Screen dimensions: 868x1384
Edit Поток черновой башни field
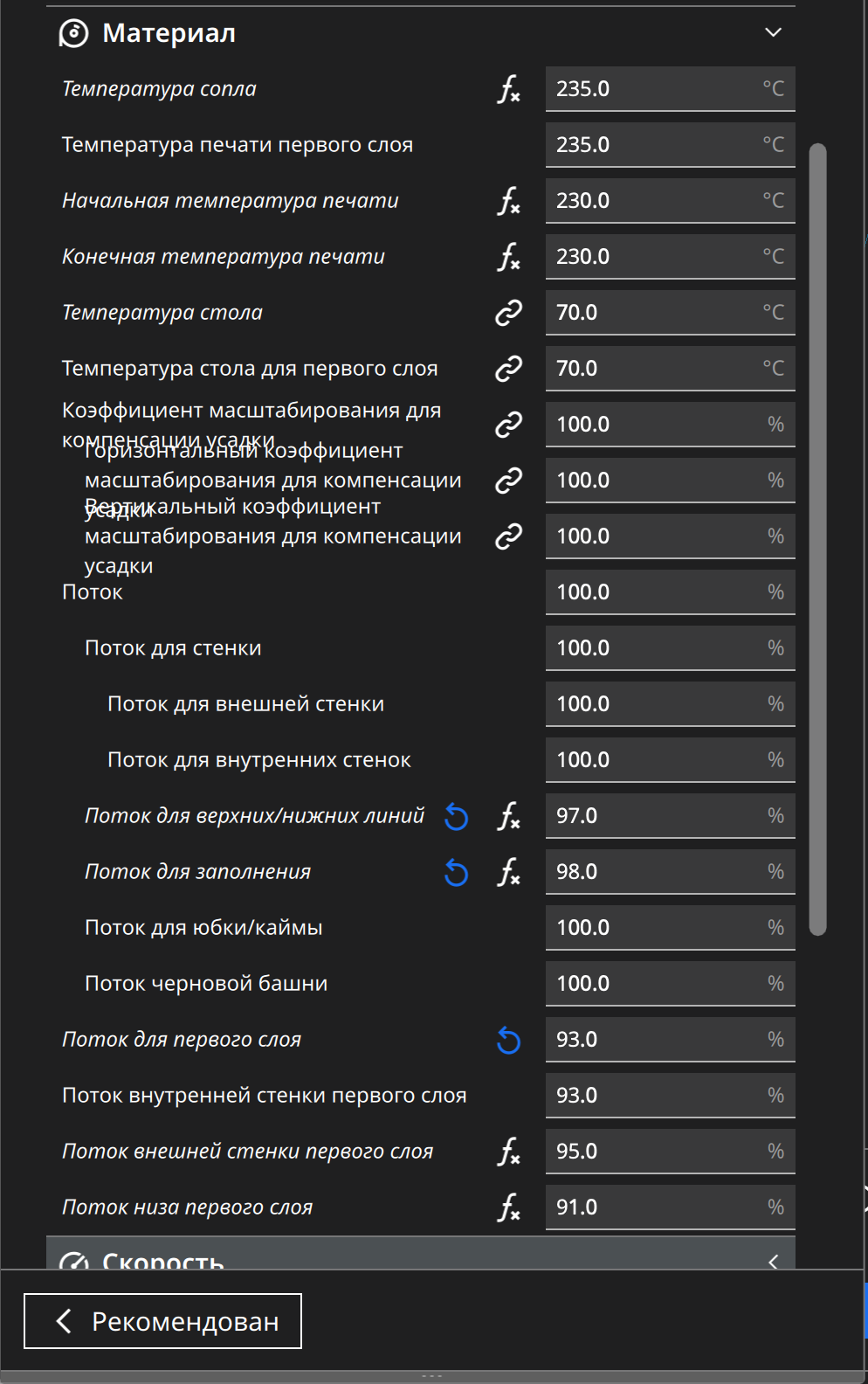[671, 984]
